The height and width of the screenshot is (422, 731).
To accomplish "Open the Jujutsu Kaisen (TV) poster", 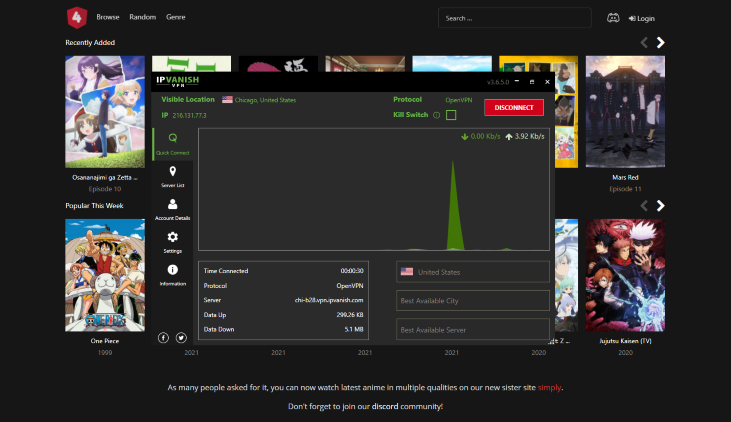I will (x=625, y=275).
